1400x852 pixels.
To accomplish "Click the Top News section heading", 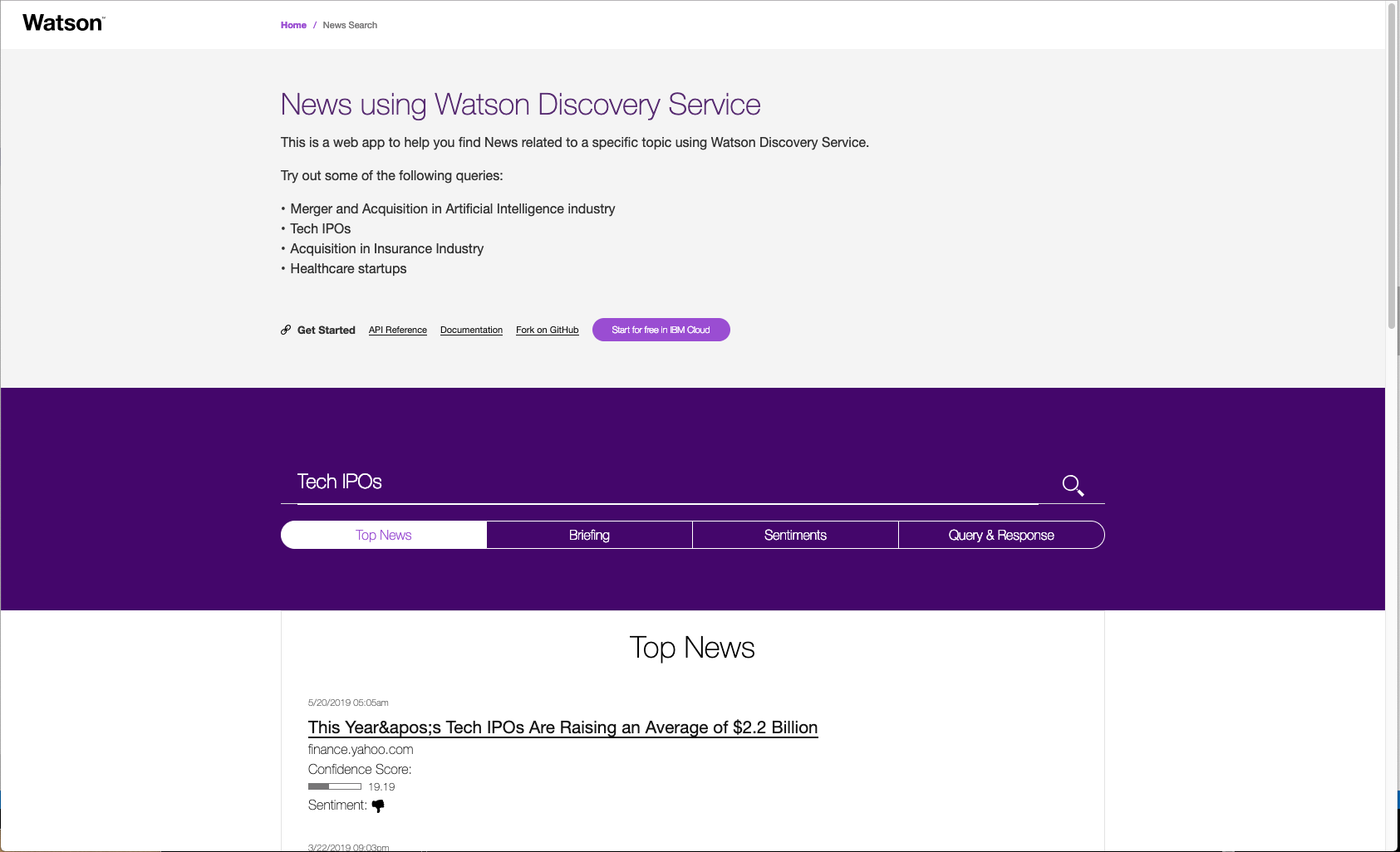I will 692,648.
